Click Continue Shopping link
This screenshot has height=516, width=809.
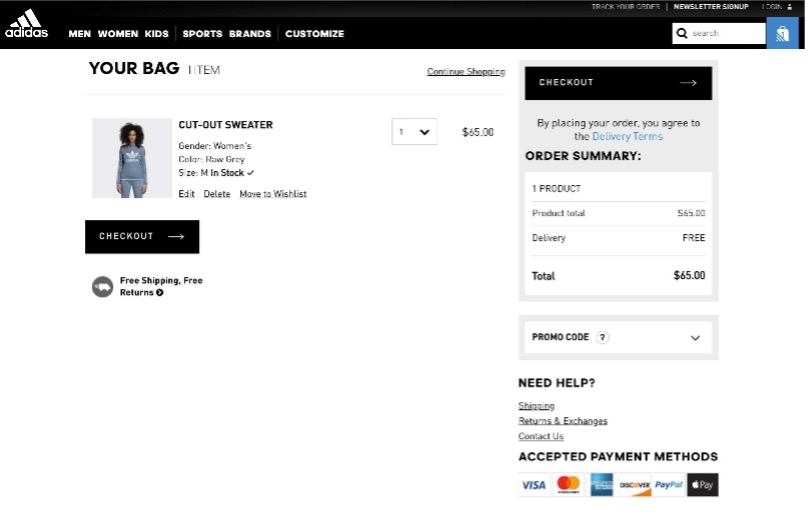(x=465, y=72)
